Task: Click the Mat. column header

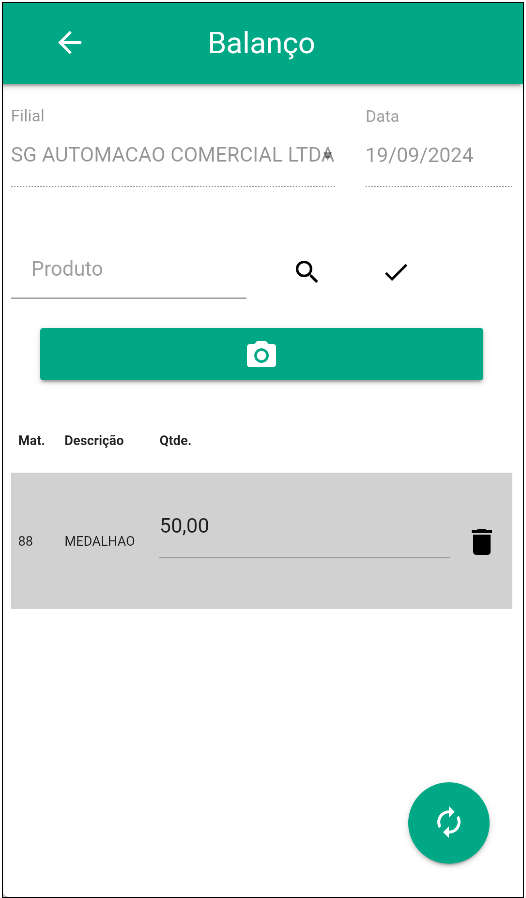Action: 32,440
